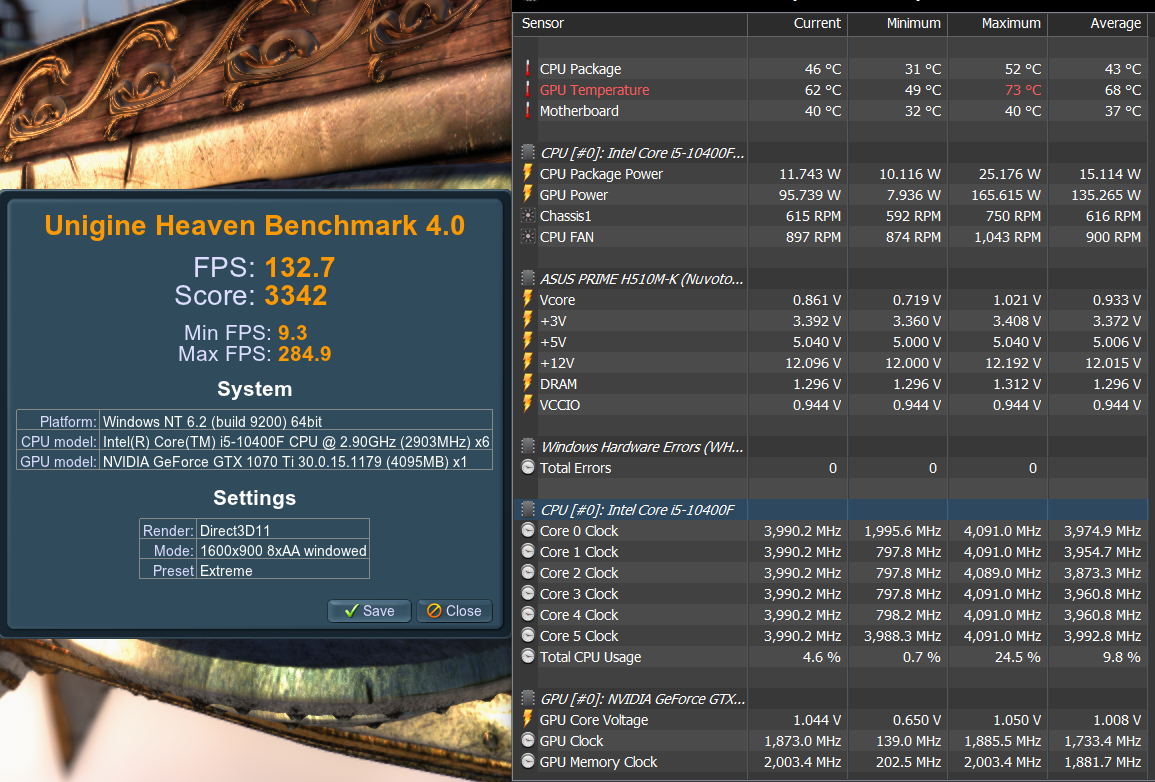Select the GPU Core Voltage label
The height and width of the screenshot is (782, 1155).
click(x=594, y=719)
